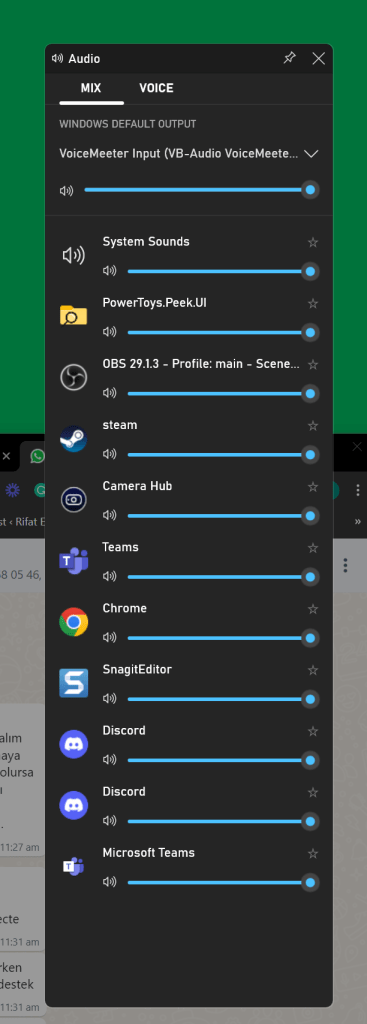Click the OBS application icon
Image resolution: width=367 pixels, height=1024 pixels.
coord(73,377)
